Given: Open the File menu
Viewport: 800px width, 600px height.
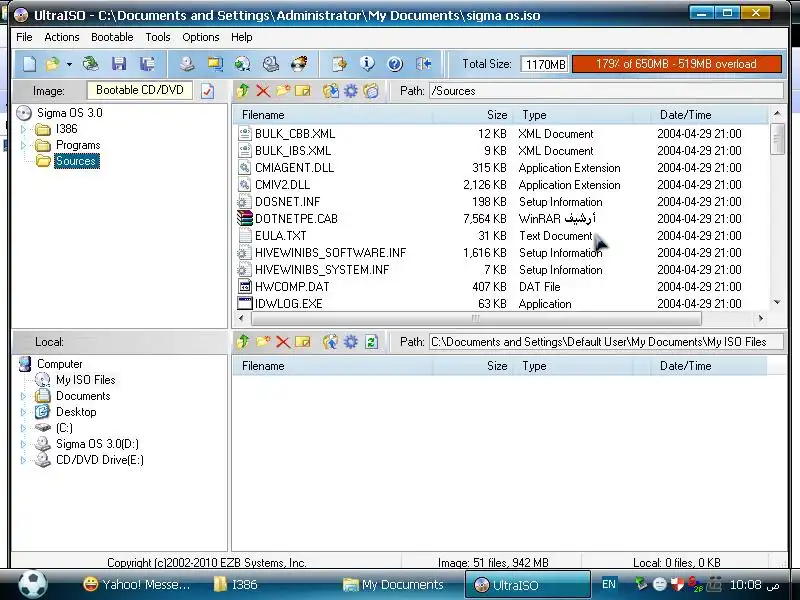Looking at the screenshot, I should [x=24, y=37].
